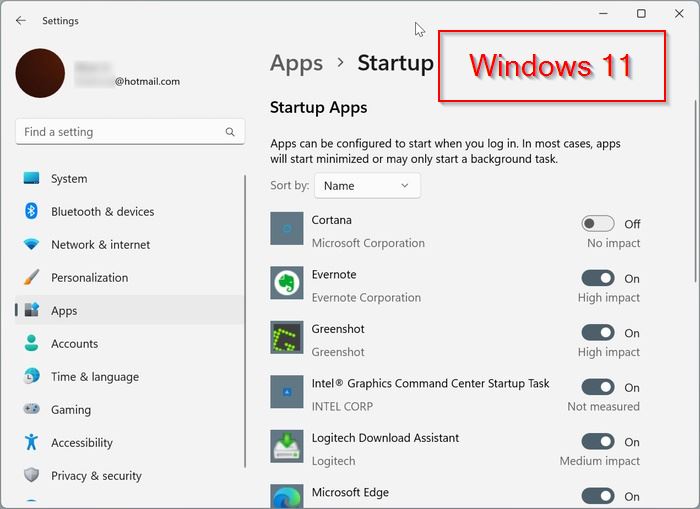700x509 pixels.
Task: Click the Accounts person icon
Action: [x=31, y=343]
